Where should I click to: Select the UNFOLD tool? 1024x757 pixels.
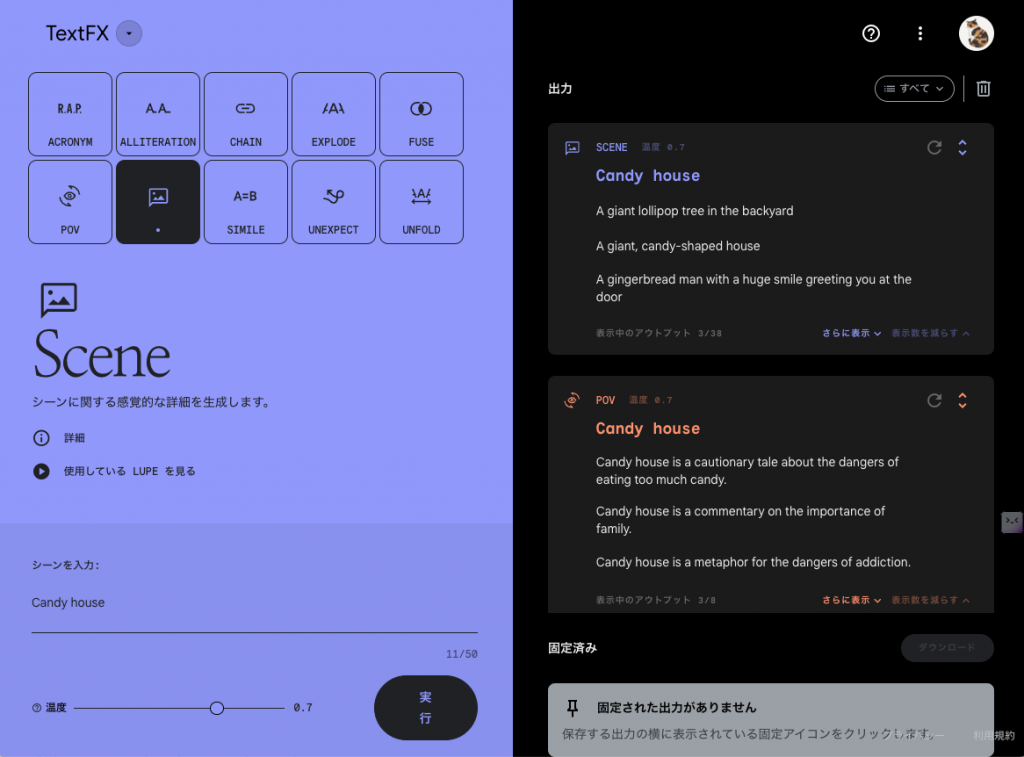[421, 201]
